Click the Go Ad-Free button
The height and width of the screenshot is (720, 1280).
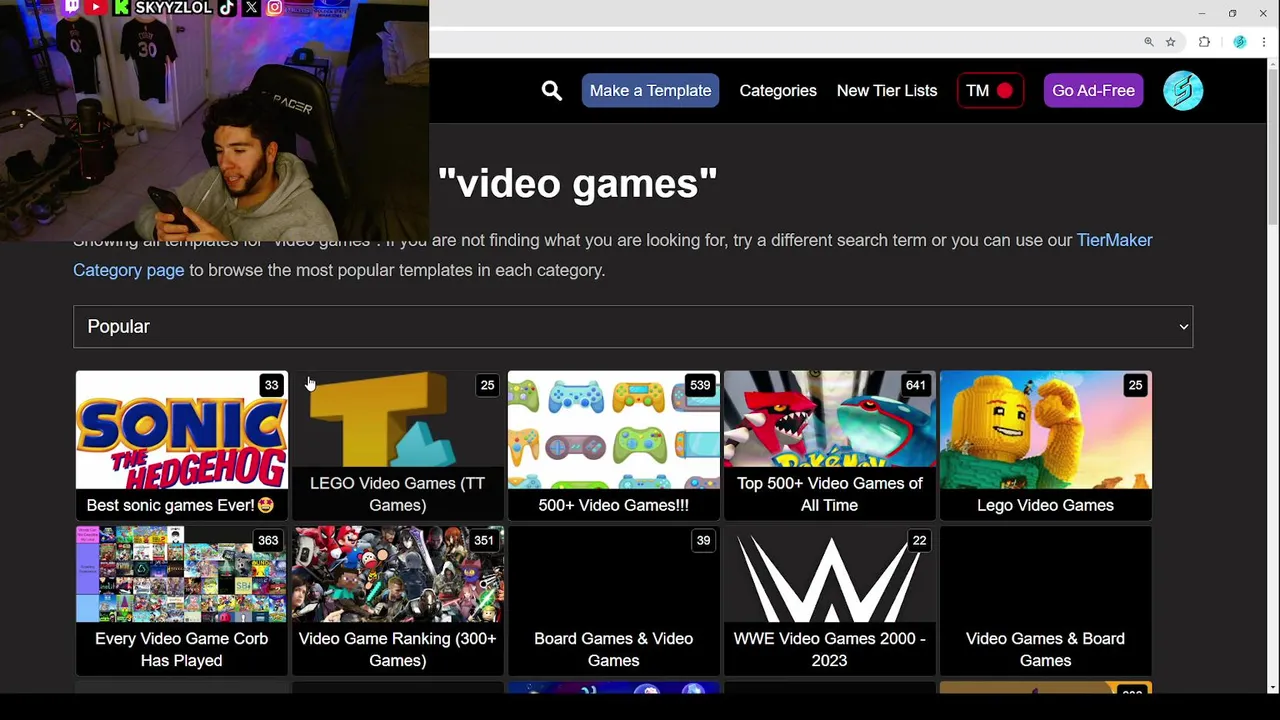pos(1093,91)
